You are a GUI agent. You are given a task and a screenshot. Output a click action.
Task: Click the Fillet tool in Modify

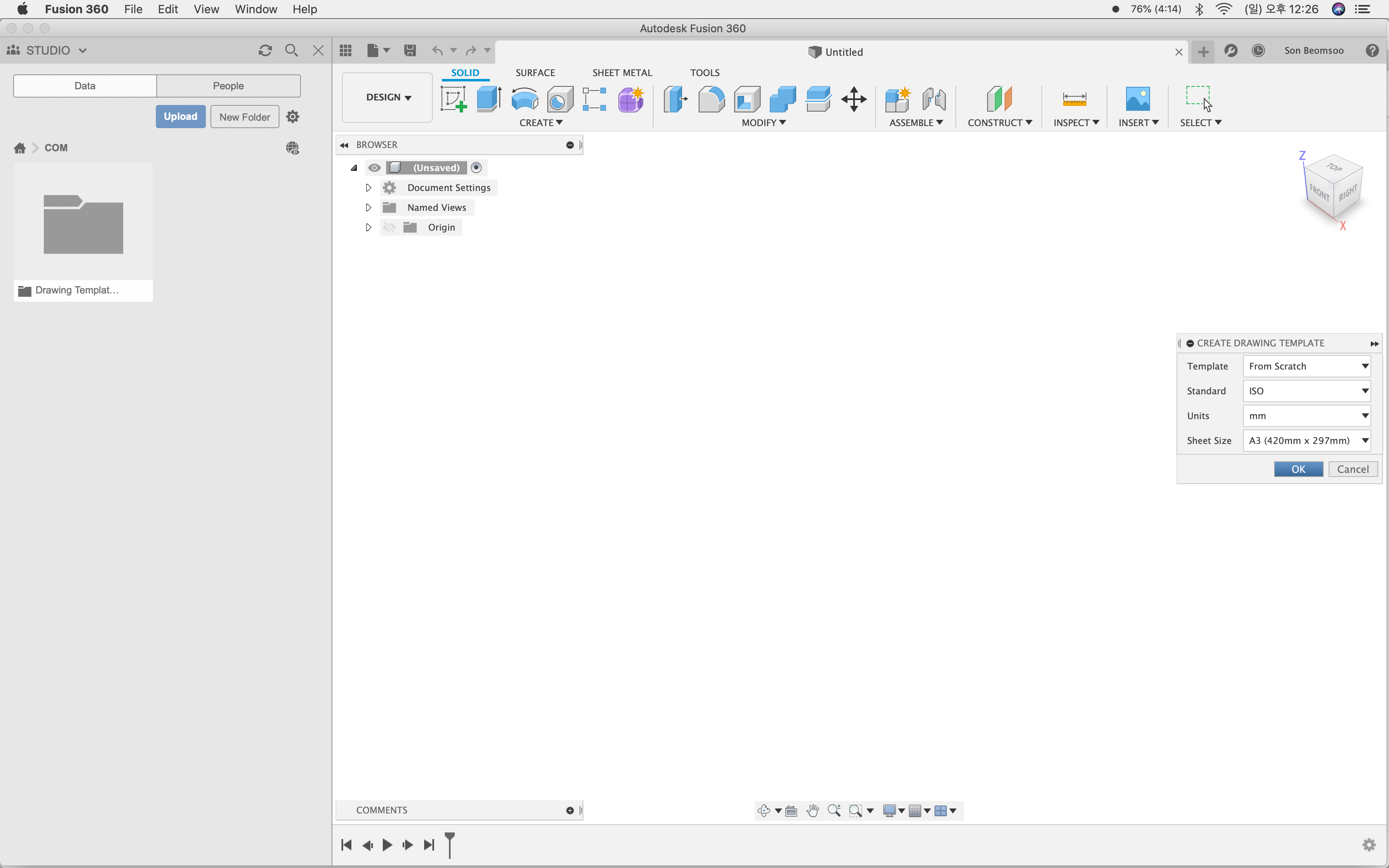point(711,99)
